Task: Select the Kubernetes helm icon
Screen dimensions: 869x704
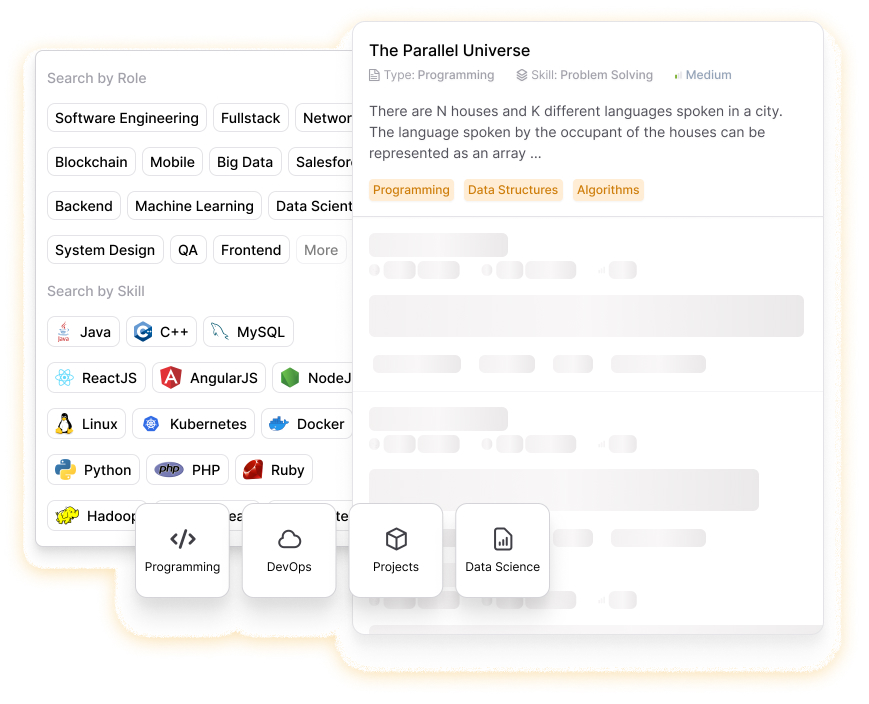Action: click(152, 423)
